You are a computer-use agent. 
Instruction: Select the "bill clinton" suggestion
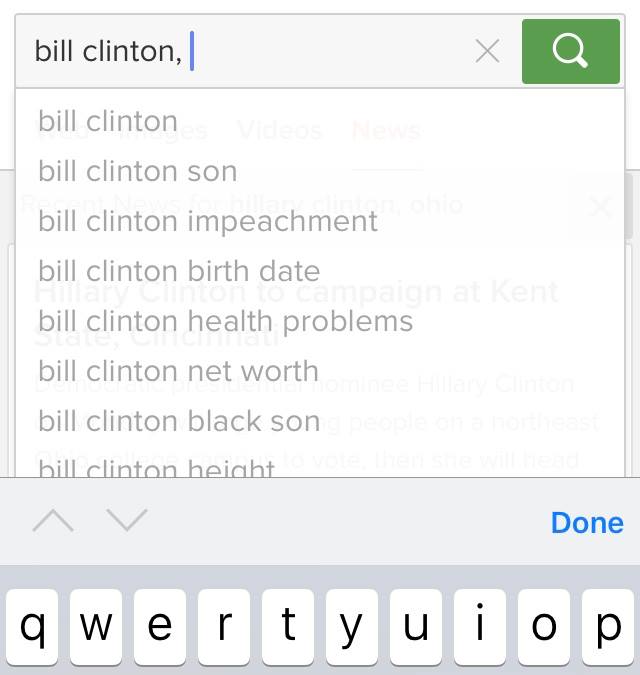tap(108, 121)
